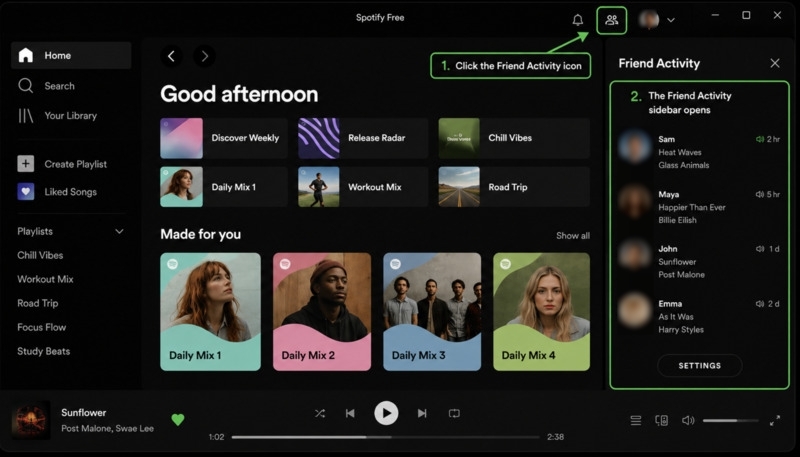Open Release Radar tile
The width and height of the screenshot is (800, 457).
click(363, 138)
